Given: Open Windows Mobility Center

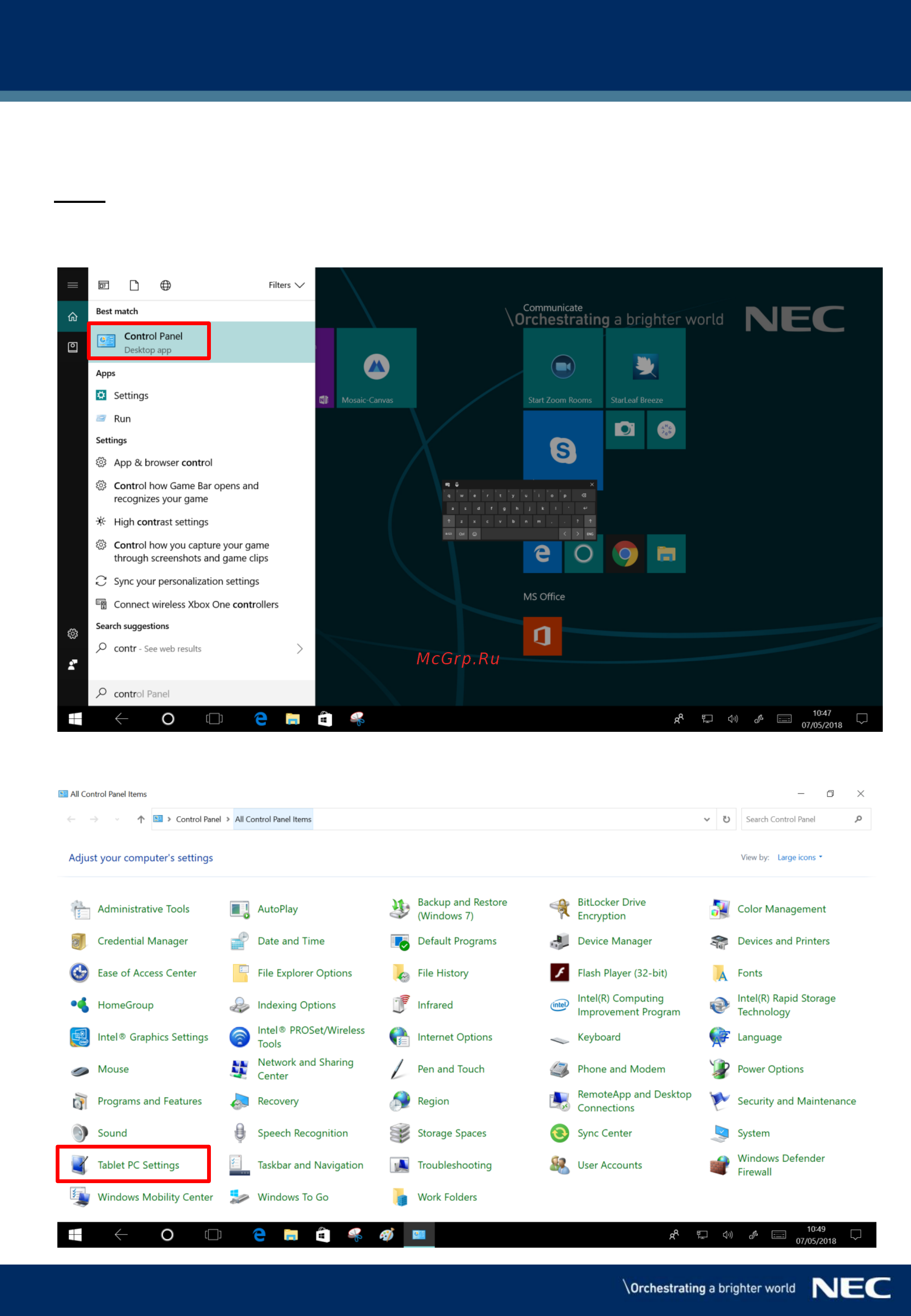Looking at the screenshot, I should point(142,1197).
